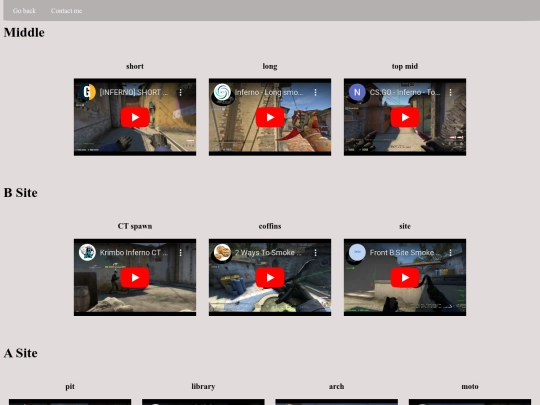Image resolution: width=540 pixels, height=405 pixels.
Task: Open more options on [INFERNO] SHORT video
Action: [180, 92]
